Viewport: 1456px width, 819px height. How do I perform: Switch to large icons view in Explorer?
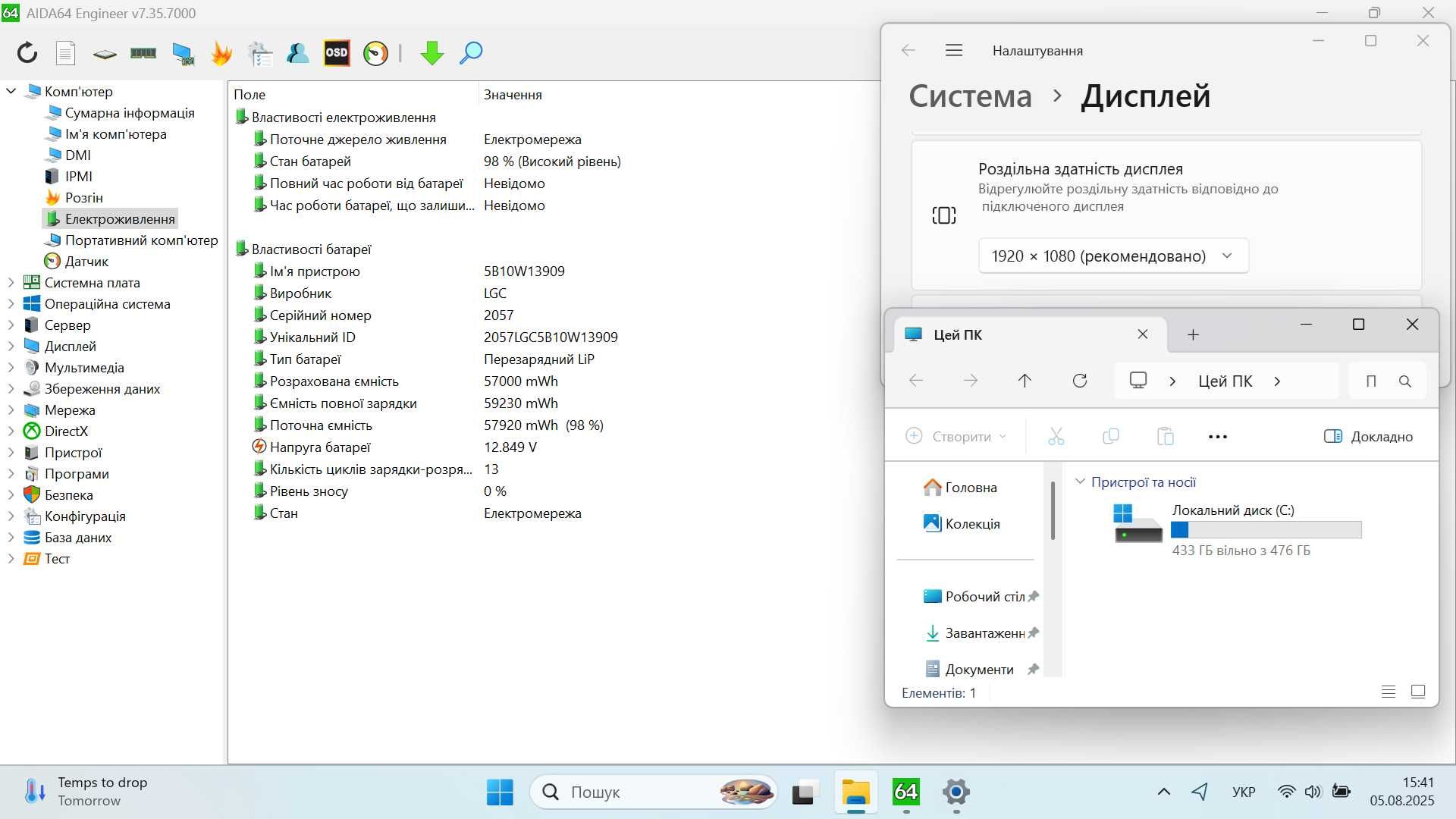pyautogui.click(x=1418, y=692)
